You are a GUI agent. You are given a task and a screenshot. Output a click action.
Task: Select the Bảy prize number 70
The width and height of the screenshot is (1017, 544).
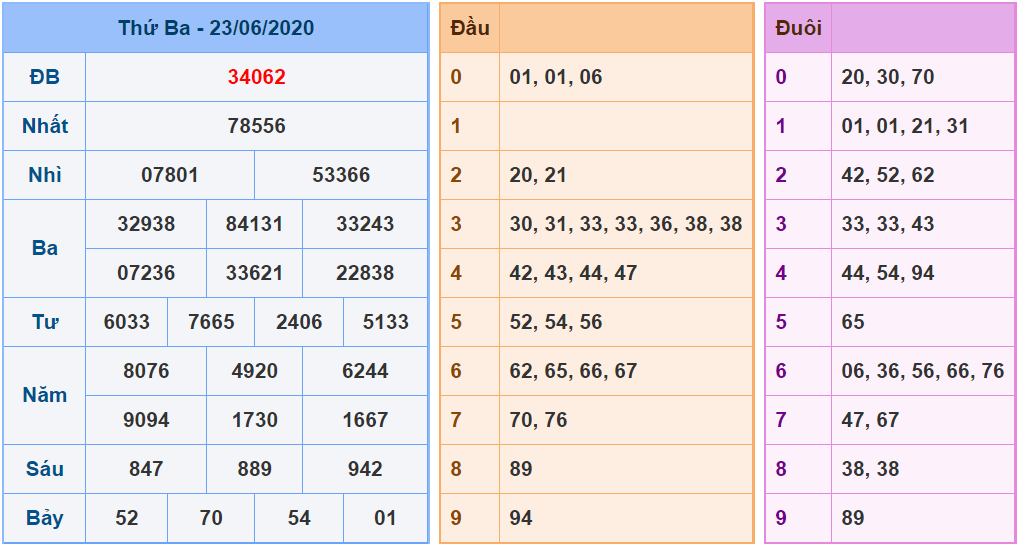coord(211,518)
